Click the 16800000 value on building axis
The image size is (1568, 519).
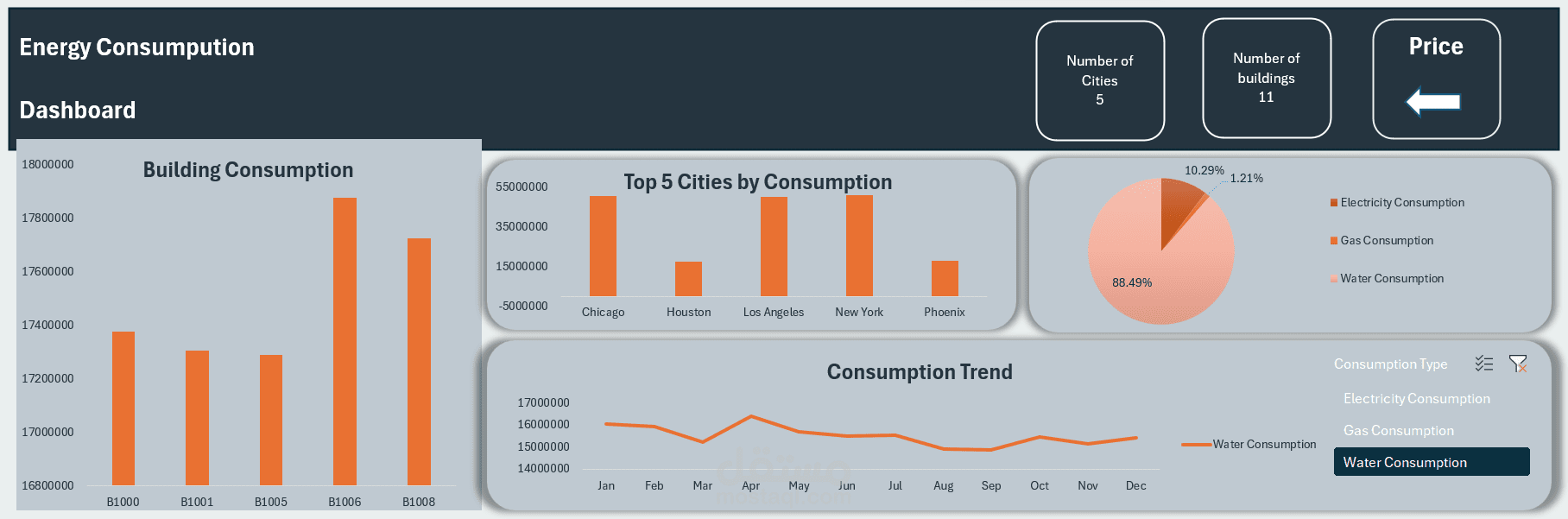point(47,485)
